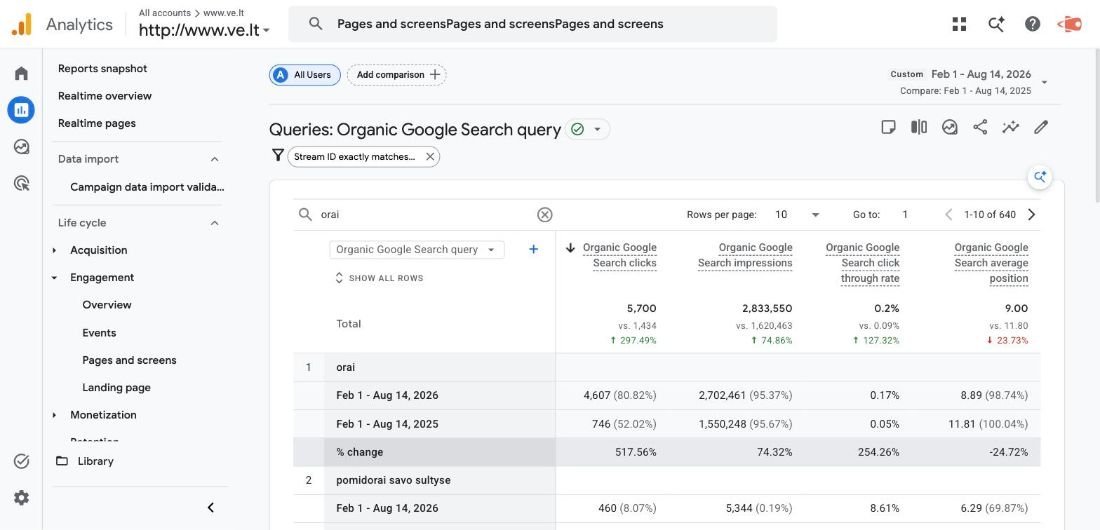Open Campaign data import validation report
Screen dimensions: 1100x530
[147, 187]
